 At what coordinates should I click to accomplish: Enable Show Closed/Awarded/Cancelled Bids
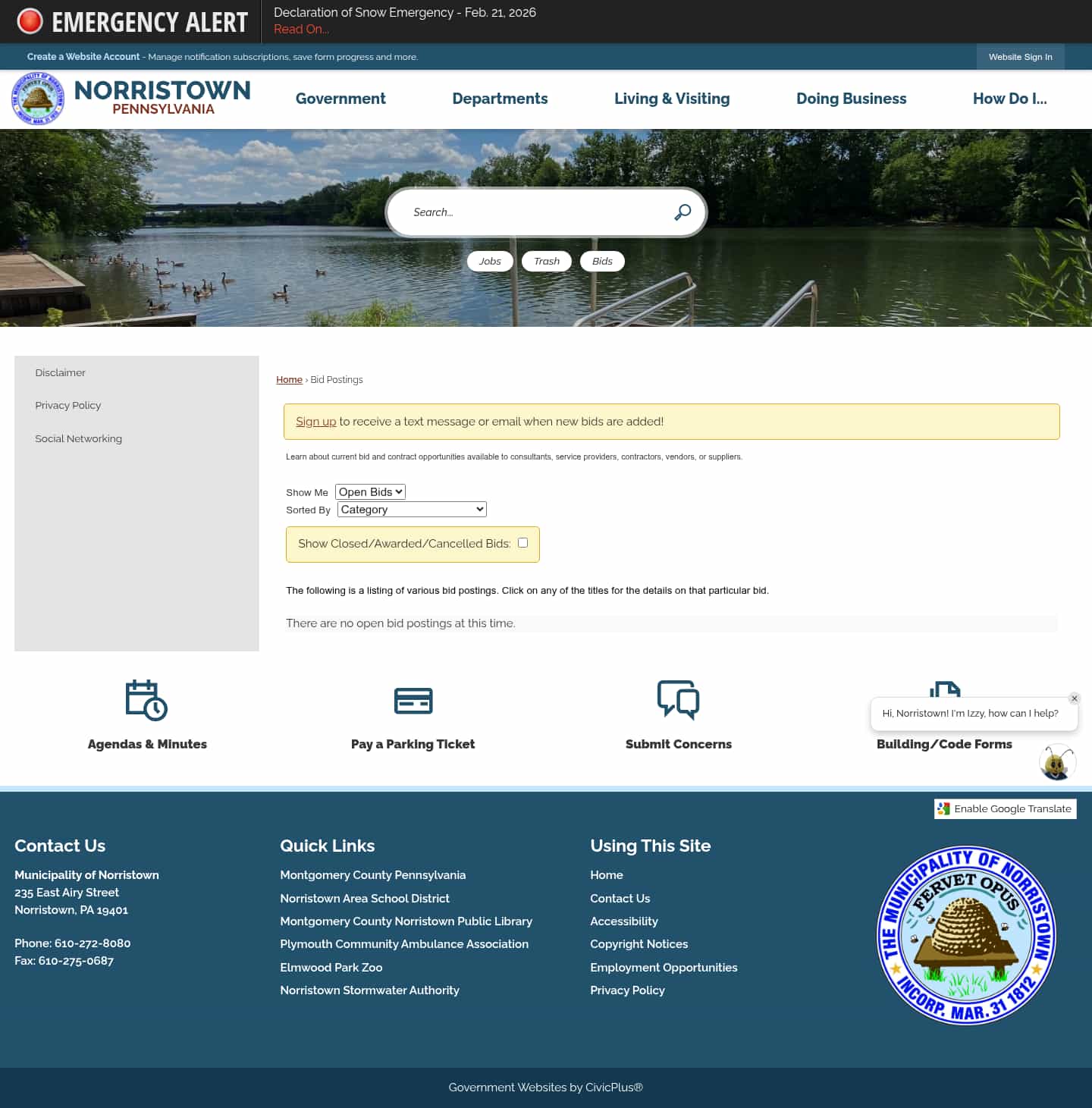pos(522,542)
